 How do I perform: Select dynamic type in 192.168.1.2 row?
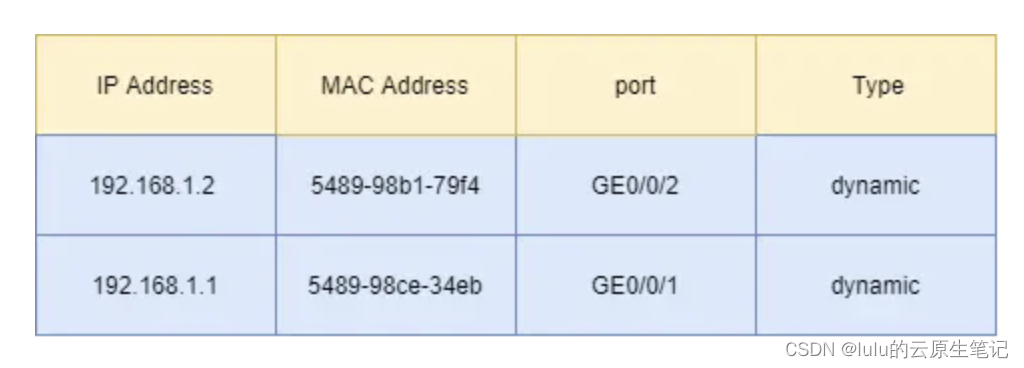(876, 185)
